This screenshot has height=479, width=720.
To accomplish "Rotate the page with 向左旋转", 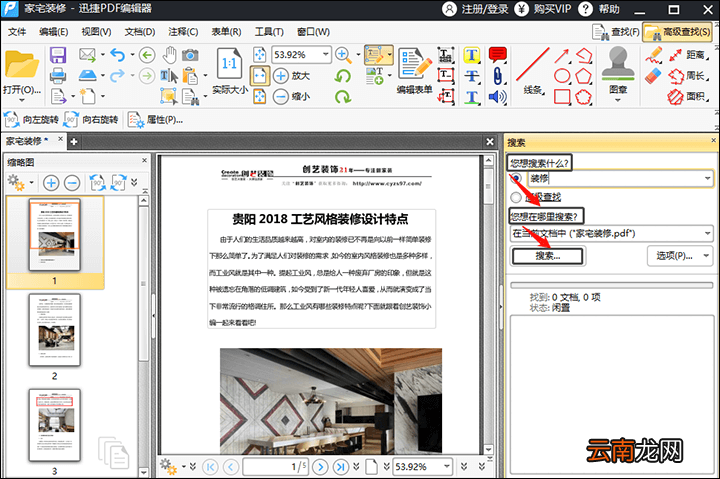I will click(x=31, y=120).
